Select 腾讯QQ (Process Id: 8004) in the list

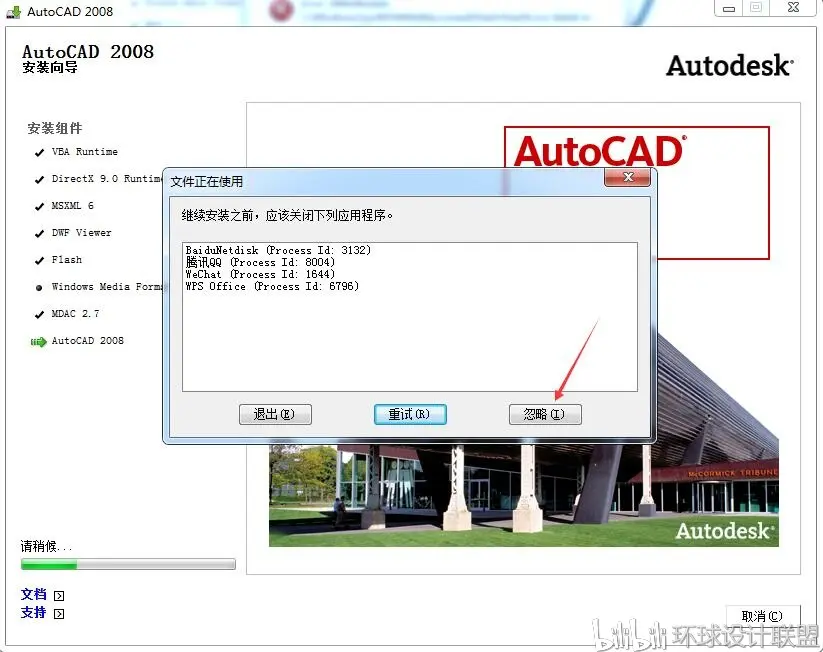coord(260,262)
